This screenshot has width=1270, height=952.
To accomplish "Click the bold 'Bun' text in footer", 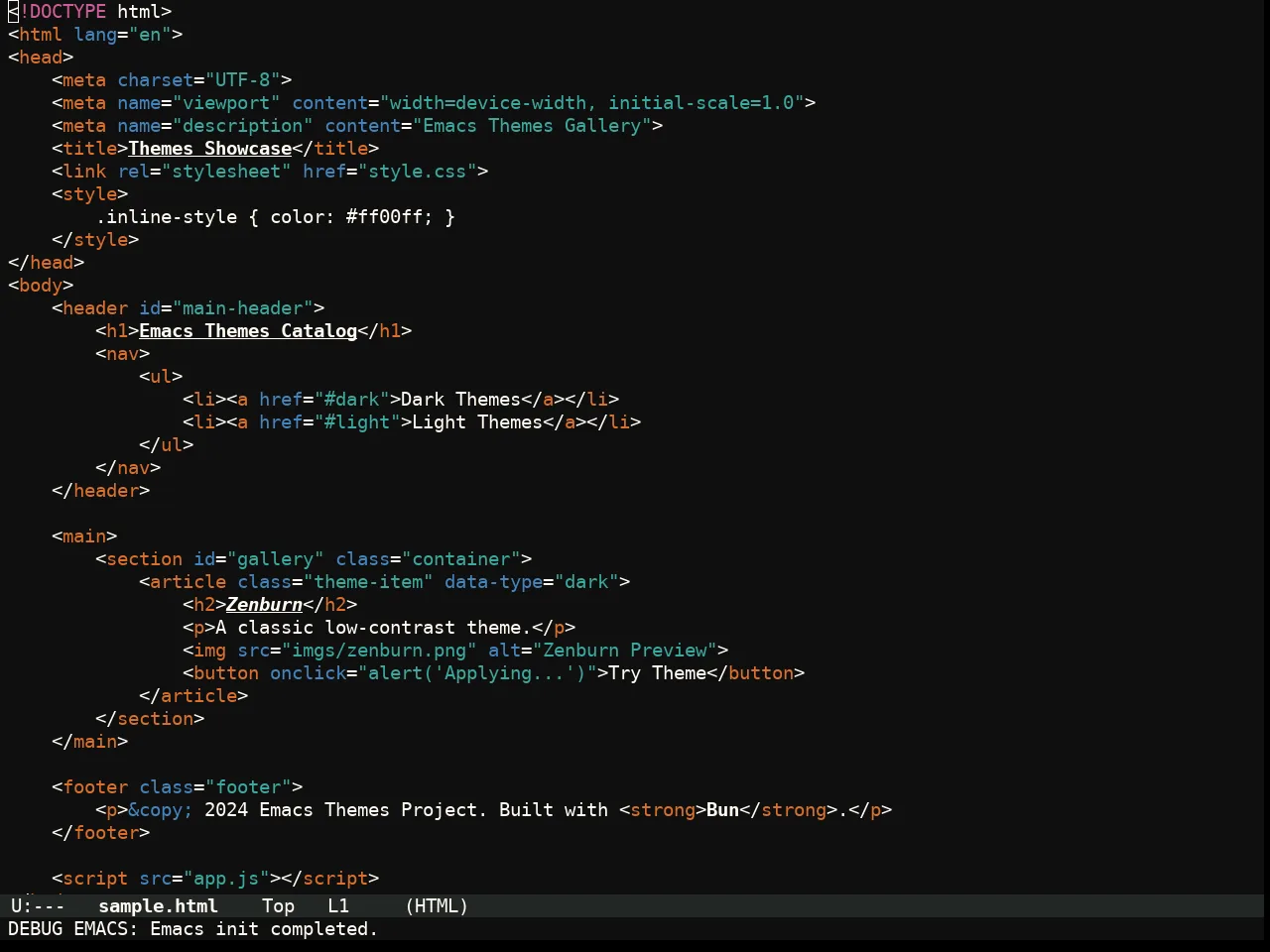I will 723,809.
